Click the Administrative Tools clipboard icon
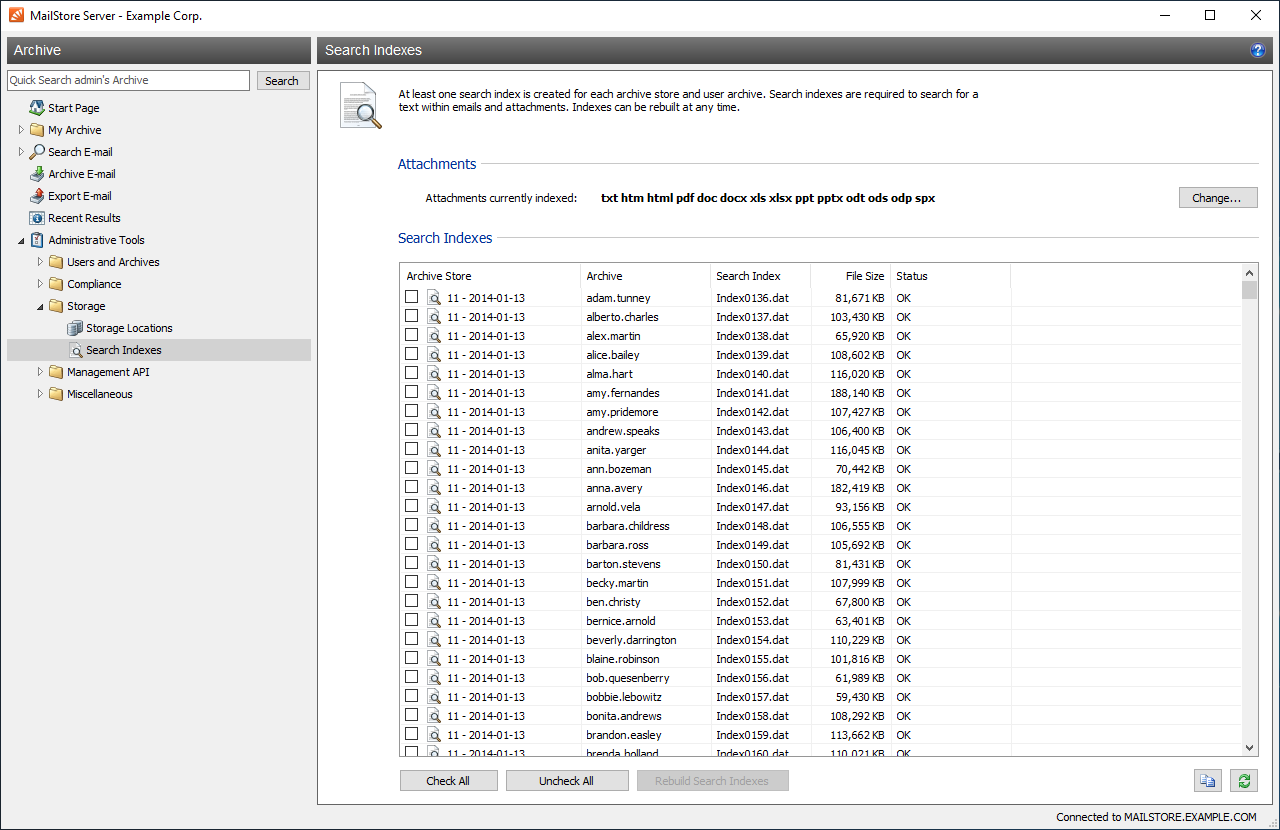Image resolution: width=1280 pixels, height=830 pixels. click(x=37, y=240)
